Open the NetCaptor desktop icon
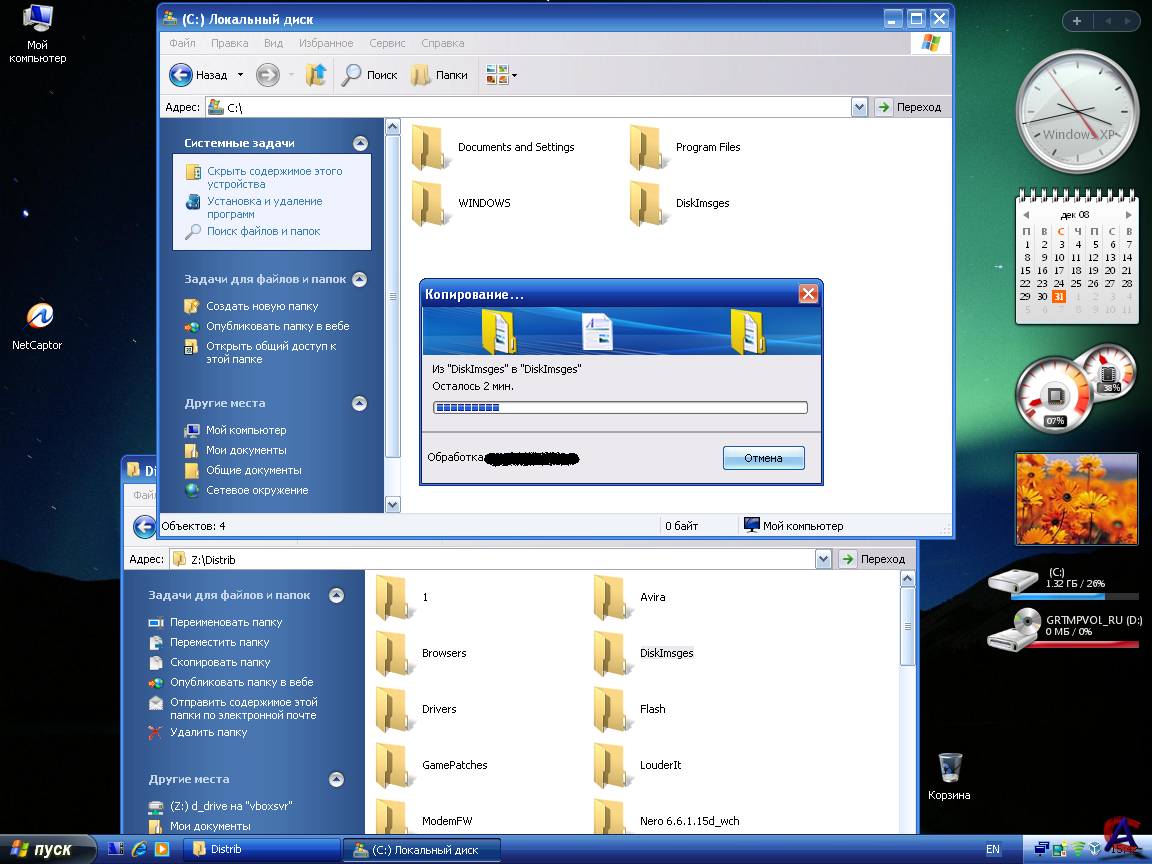Screen dimensions: 1152x864 [37, 320]
